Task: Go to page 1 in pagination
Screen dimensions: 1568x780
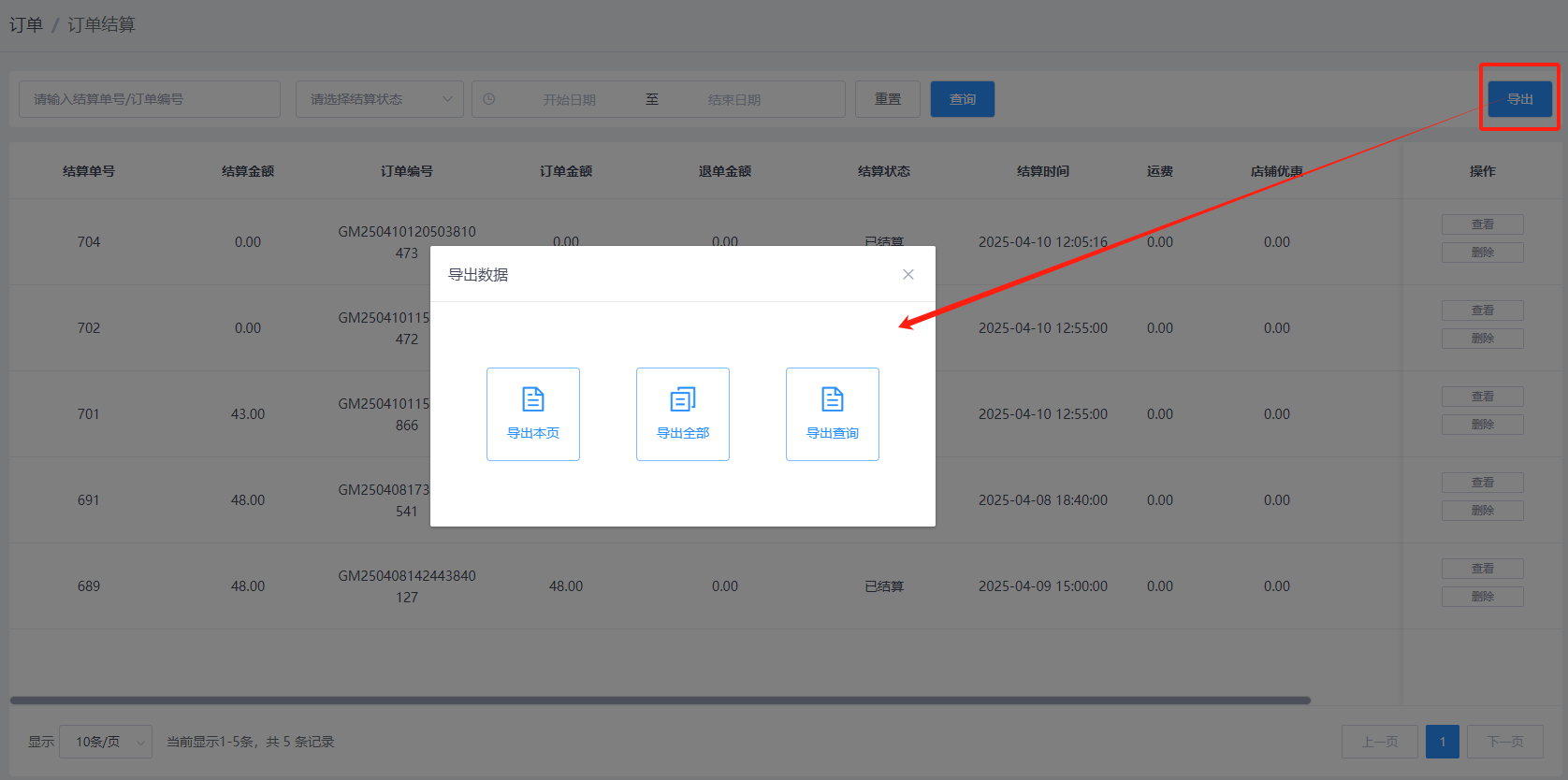Action: 1442,742
